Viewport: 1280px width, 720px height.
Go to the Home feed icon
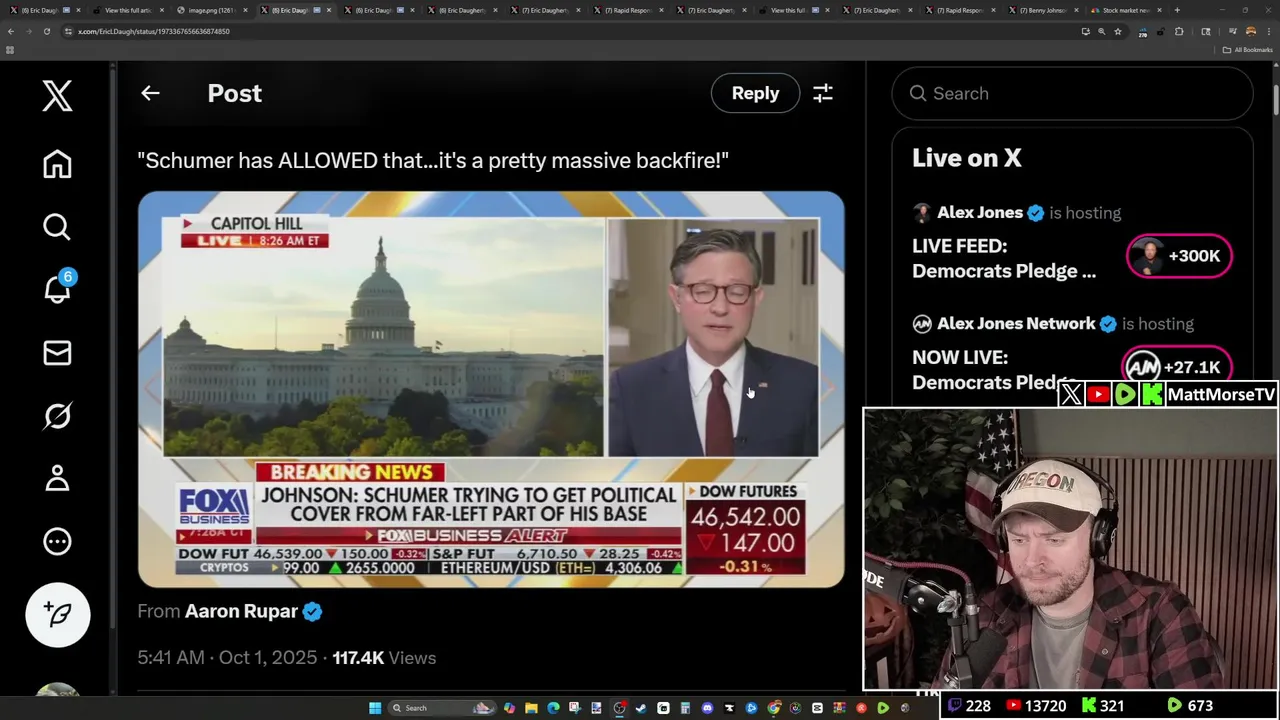(x=57, y=163)
